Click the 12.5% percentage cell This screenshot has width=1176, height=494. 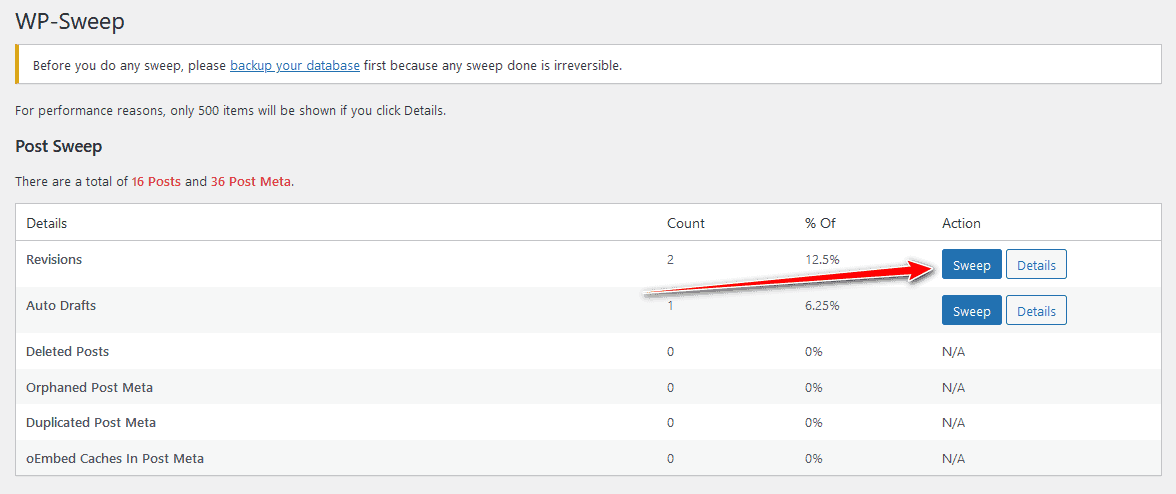(821, 259)
